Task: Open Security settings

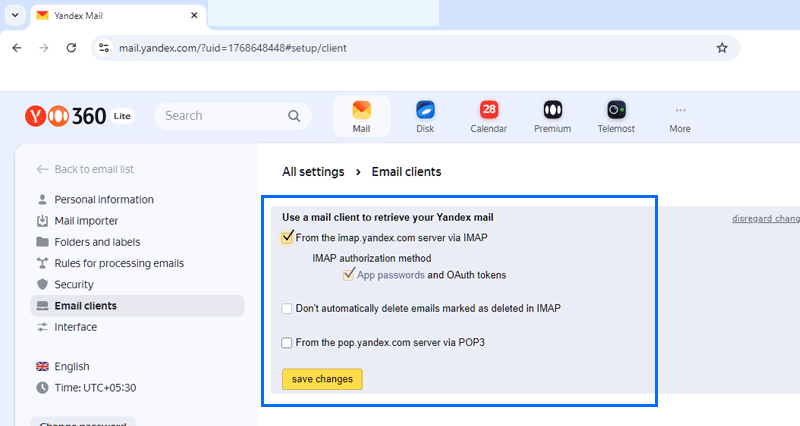Action: [65, 285]
